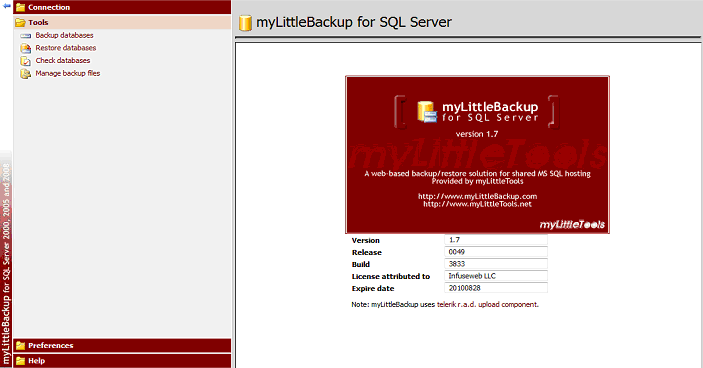Open Restore databases
The image size is (703, 368).
click(66, 48)
